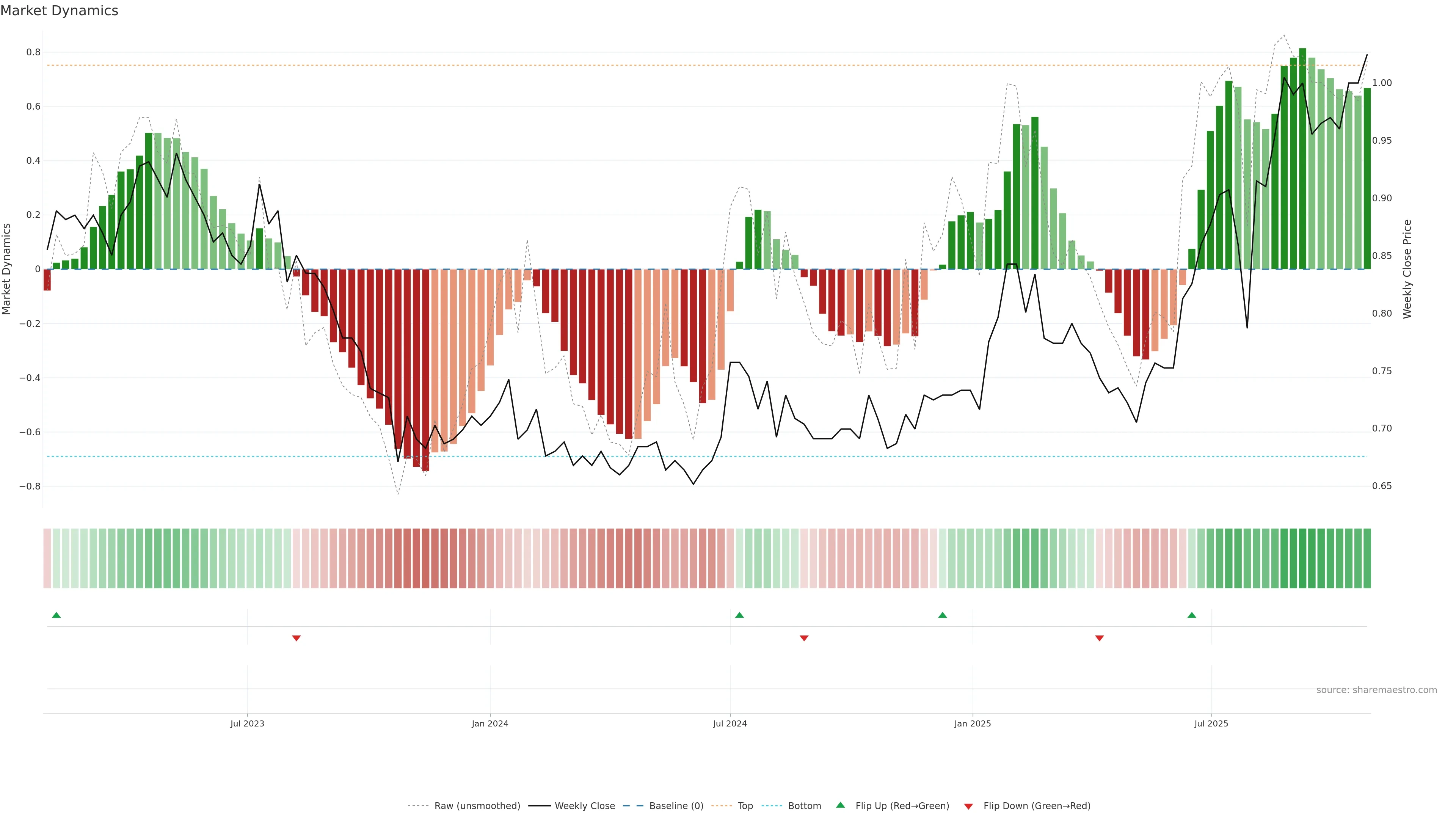Screen dimensions: 1456x819
Task: Click the red flip-down triangle after Jul 2024
Action: (x=804, y=638)
